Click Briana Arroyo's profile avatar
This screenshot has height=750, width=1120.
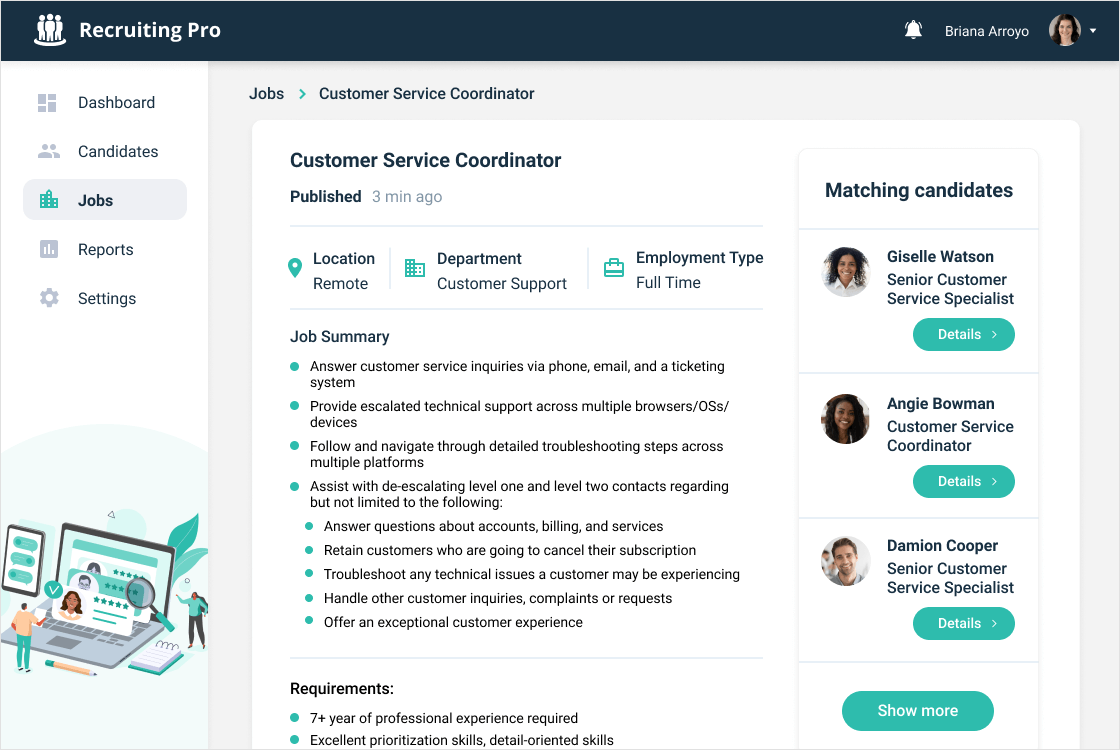[x=1064, y=30]
